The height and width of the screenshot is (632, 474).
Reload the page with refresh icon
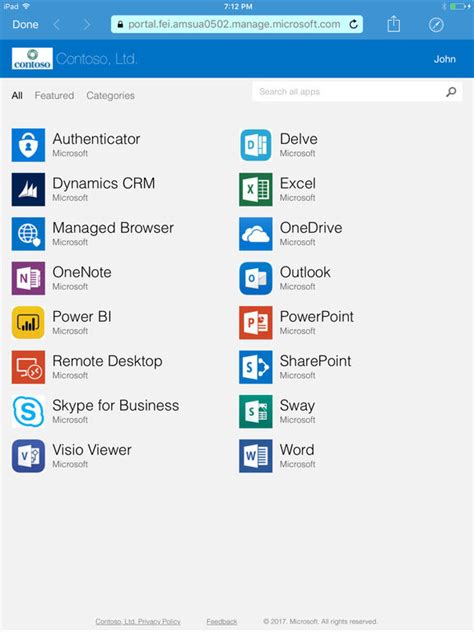(x=353, y=25)
